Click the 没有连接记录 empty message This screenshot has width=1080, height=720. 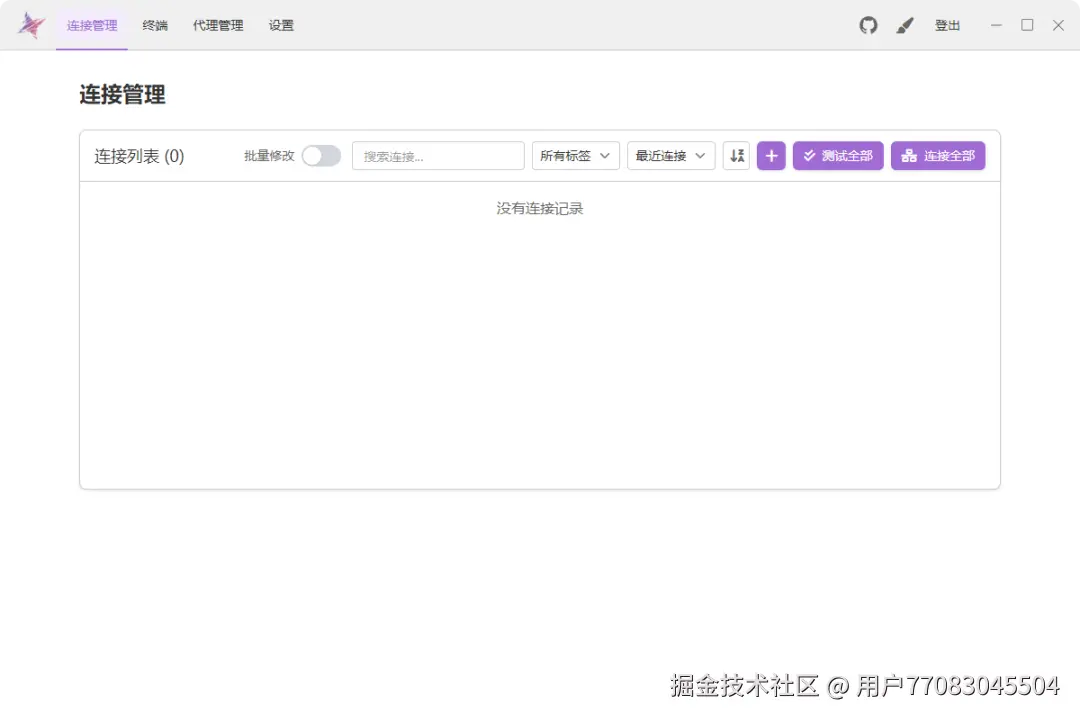(540, 208)
